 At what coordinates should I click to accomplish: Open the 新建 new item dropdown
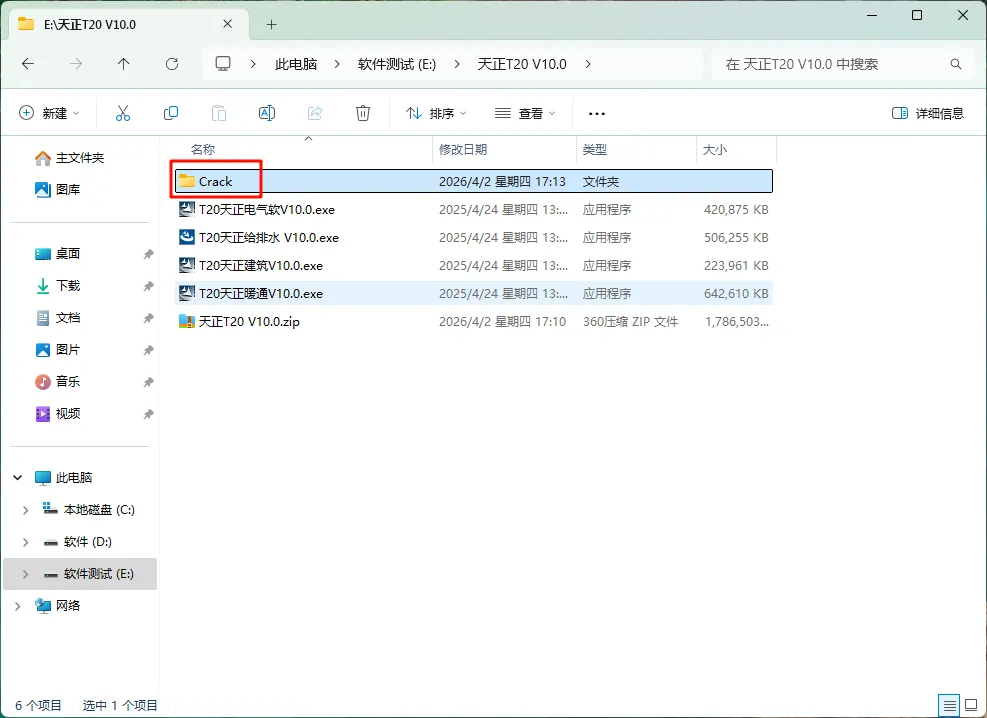50,113
